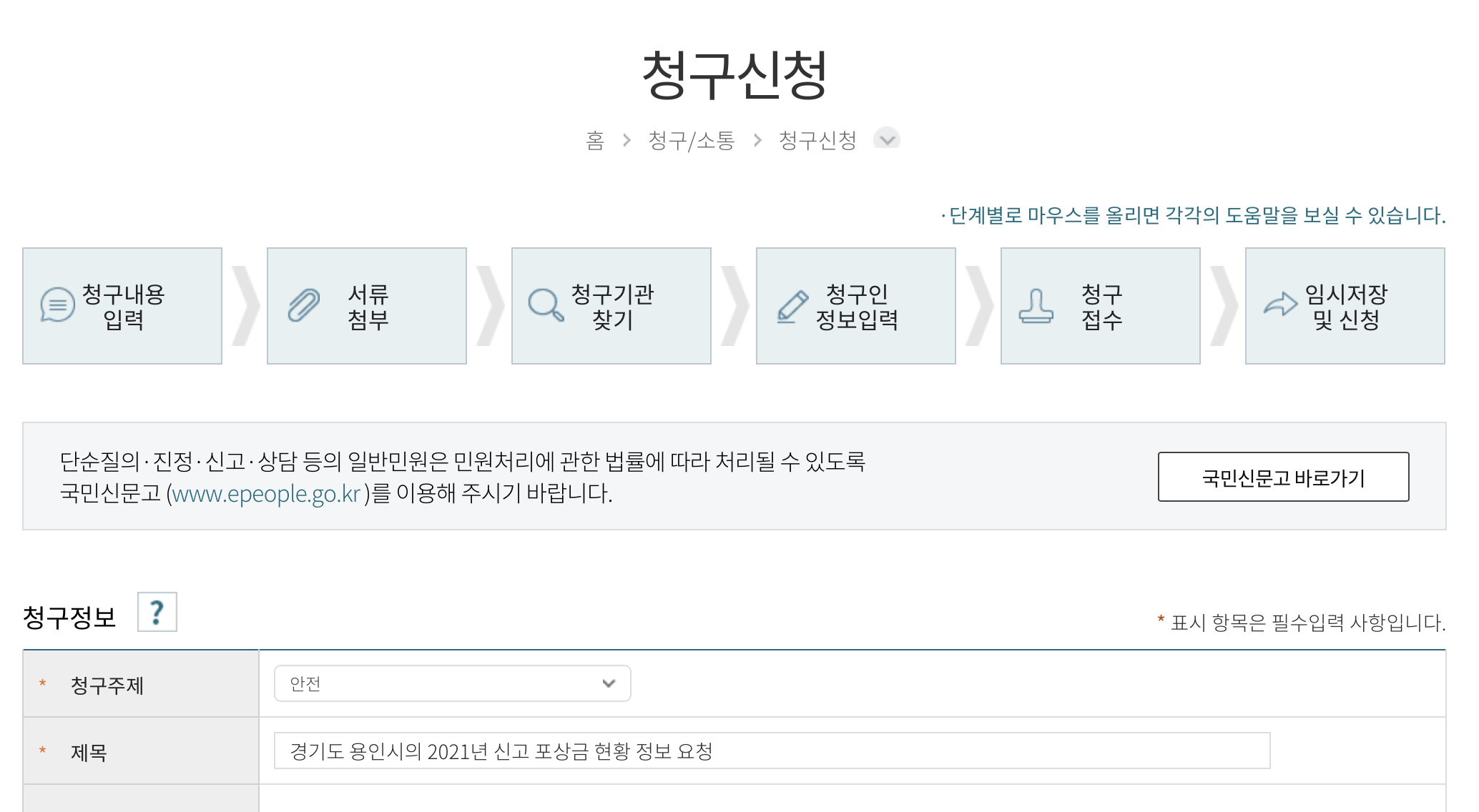The height and width of the screenshot is (812, 1479).
Task: Click the chevron arrow in 청구주제 select box
Action: point(609,683)
